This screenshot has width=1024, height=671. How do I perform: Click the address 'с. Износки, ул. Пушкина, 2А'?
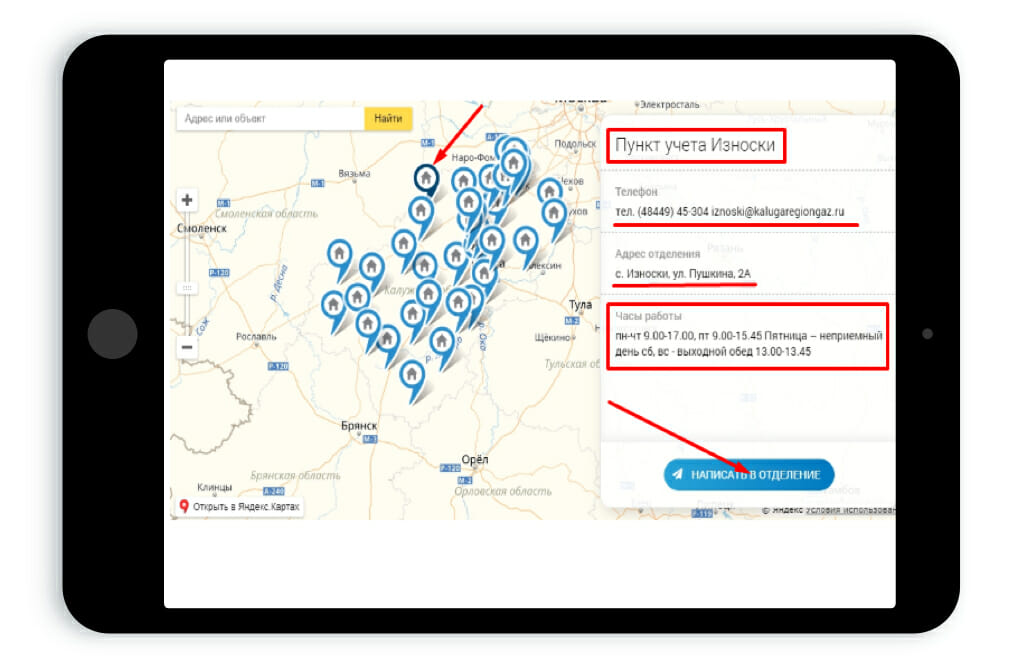coord(683,273)
